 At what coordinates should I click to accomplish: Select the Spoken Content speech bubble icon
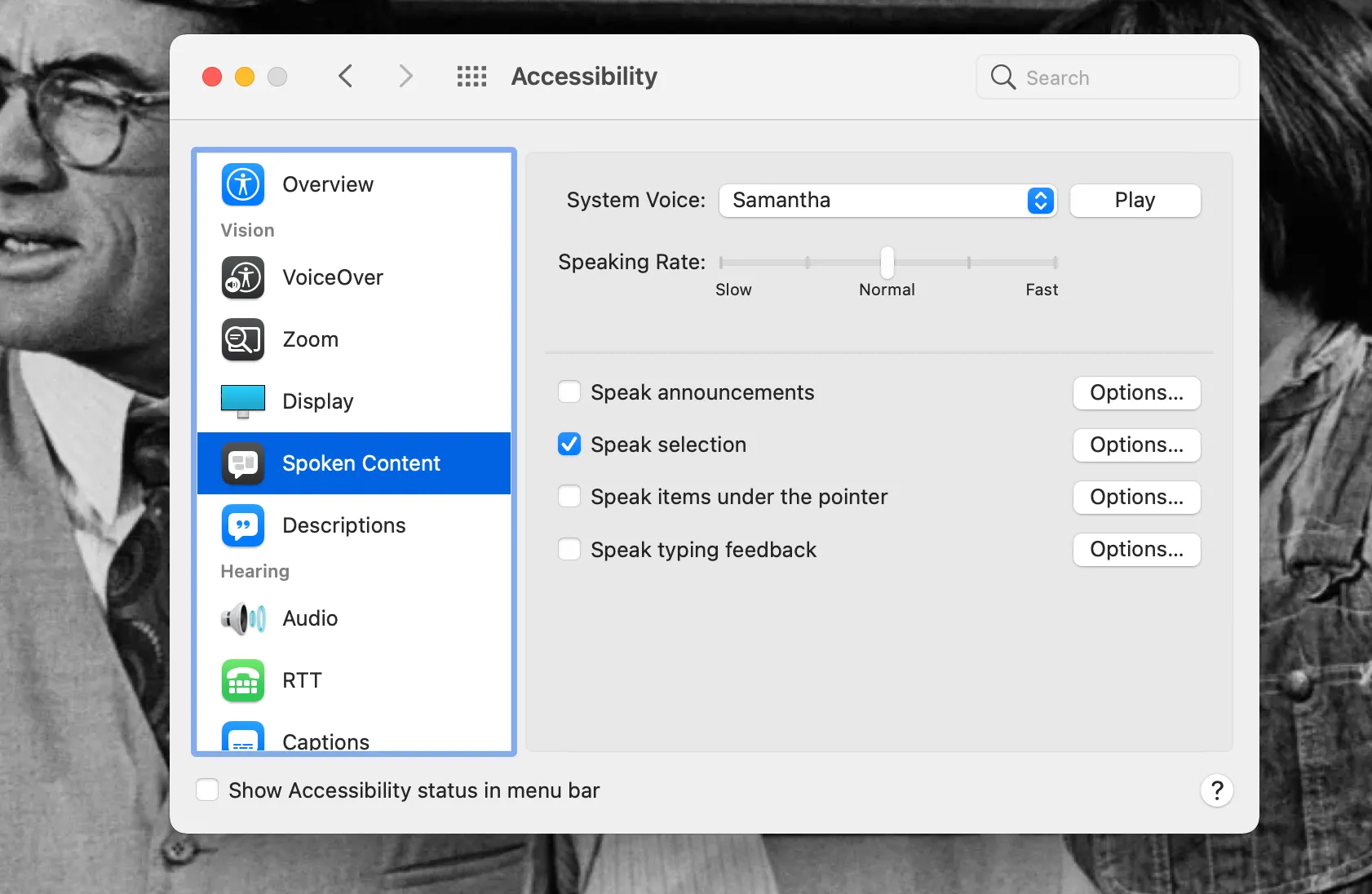(242, 463)
